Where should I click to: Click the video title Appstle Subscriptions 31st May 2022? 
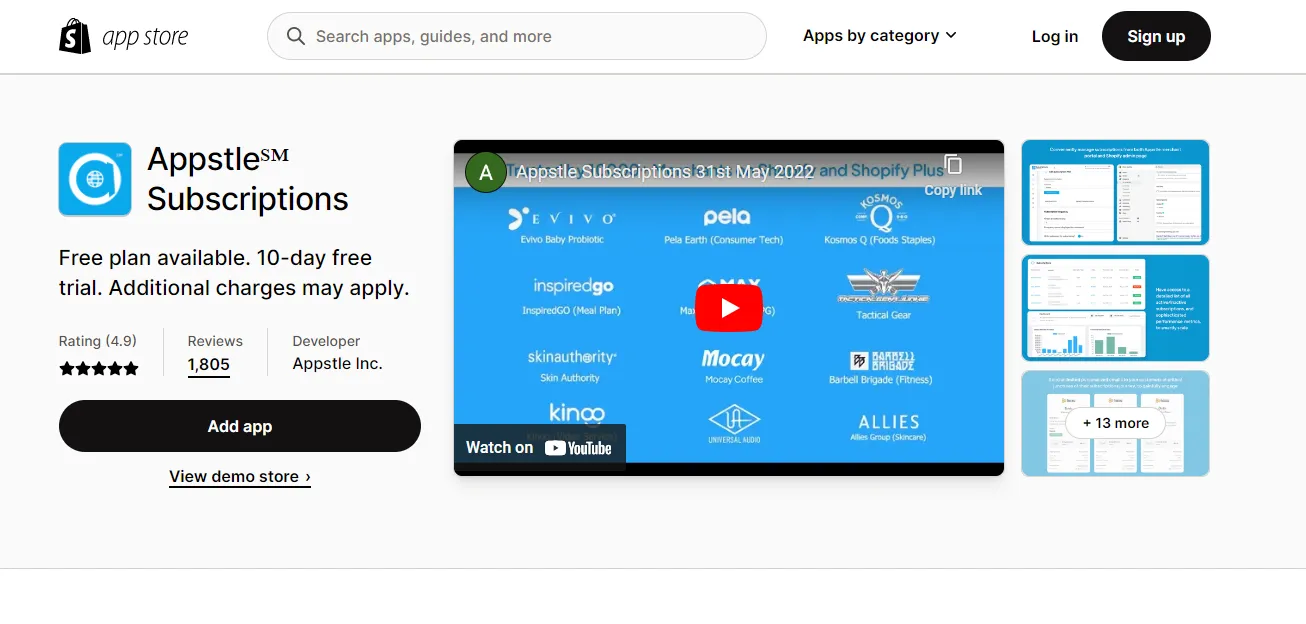coord(665,172)
